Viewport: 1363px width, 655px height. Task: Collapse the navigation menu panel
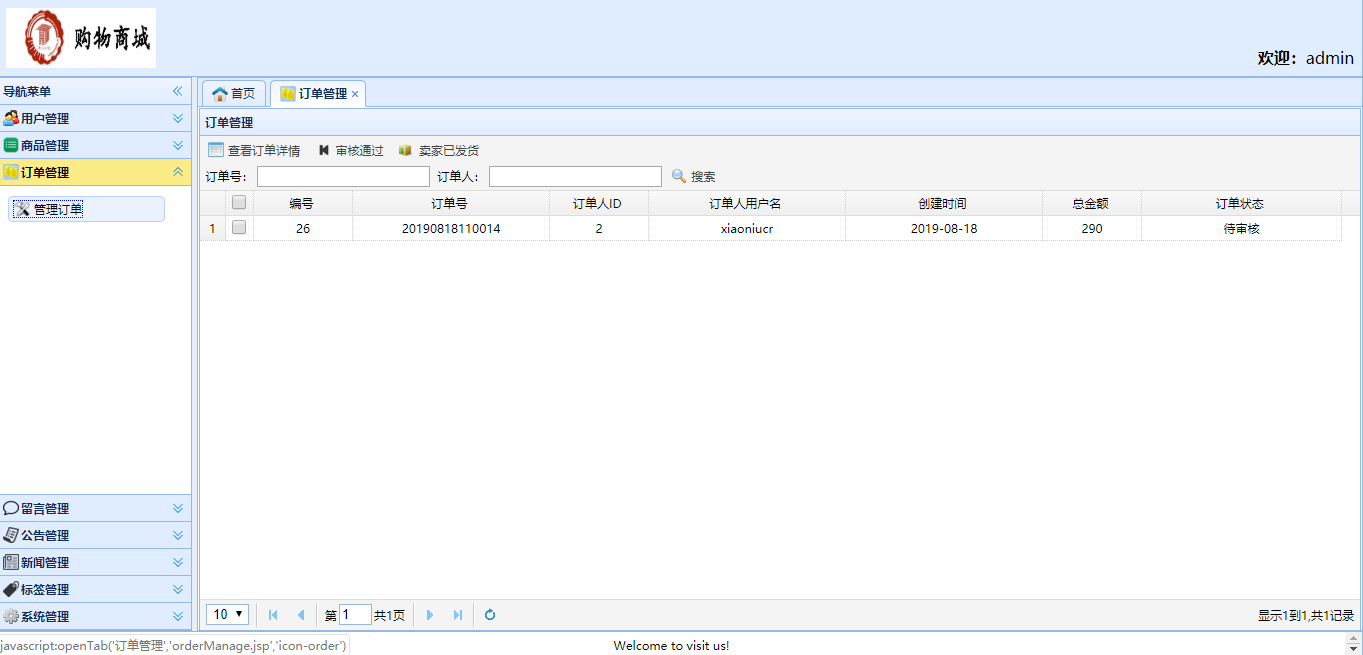click(178, 91)
